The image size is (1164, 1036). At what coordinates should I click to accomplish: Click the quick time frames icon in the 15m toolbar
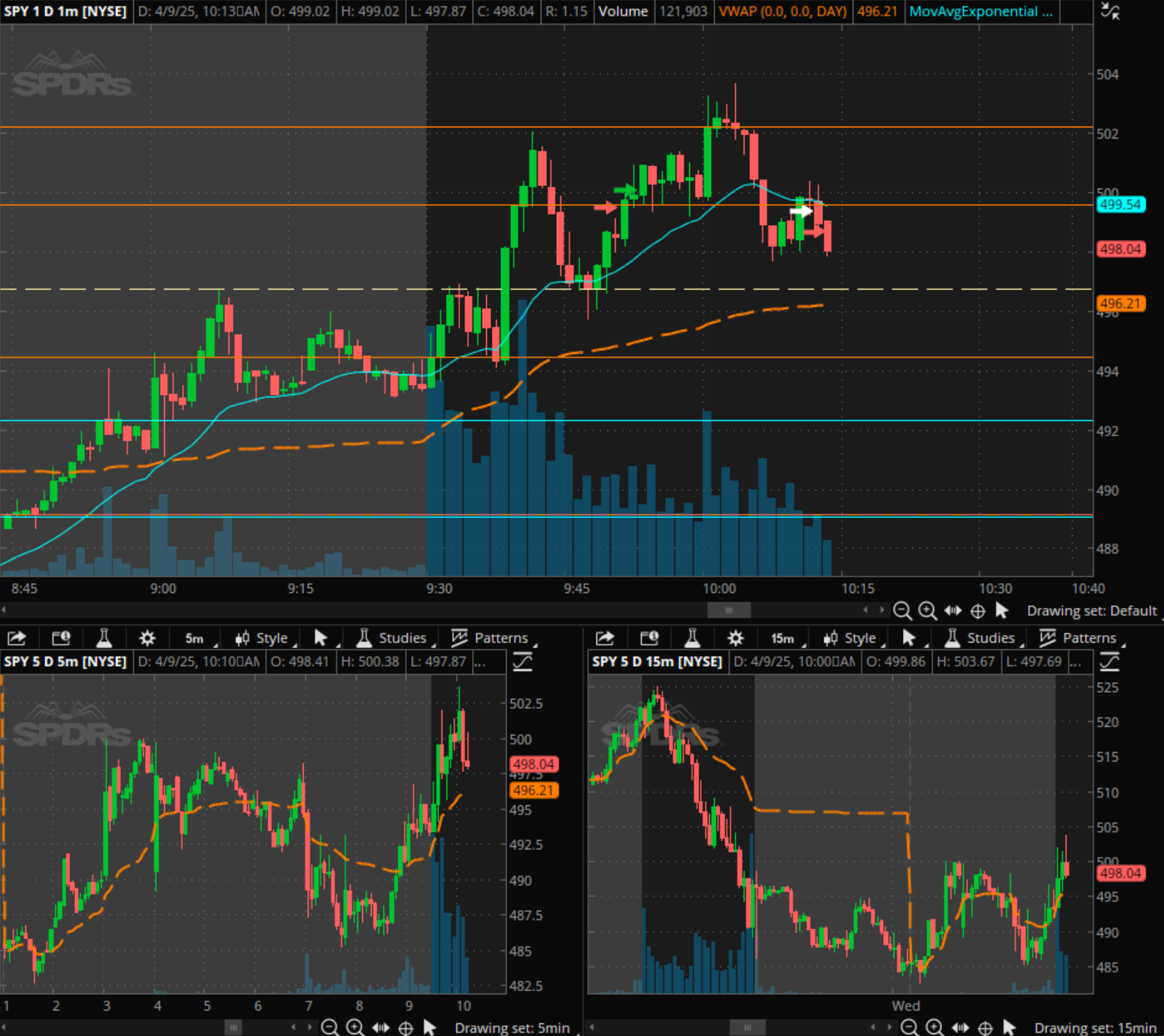click(648, 638)
